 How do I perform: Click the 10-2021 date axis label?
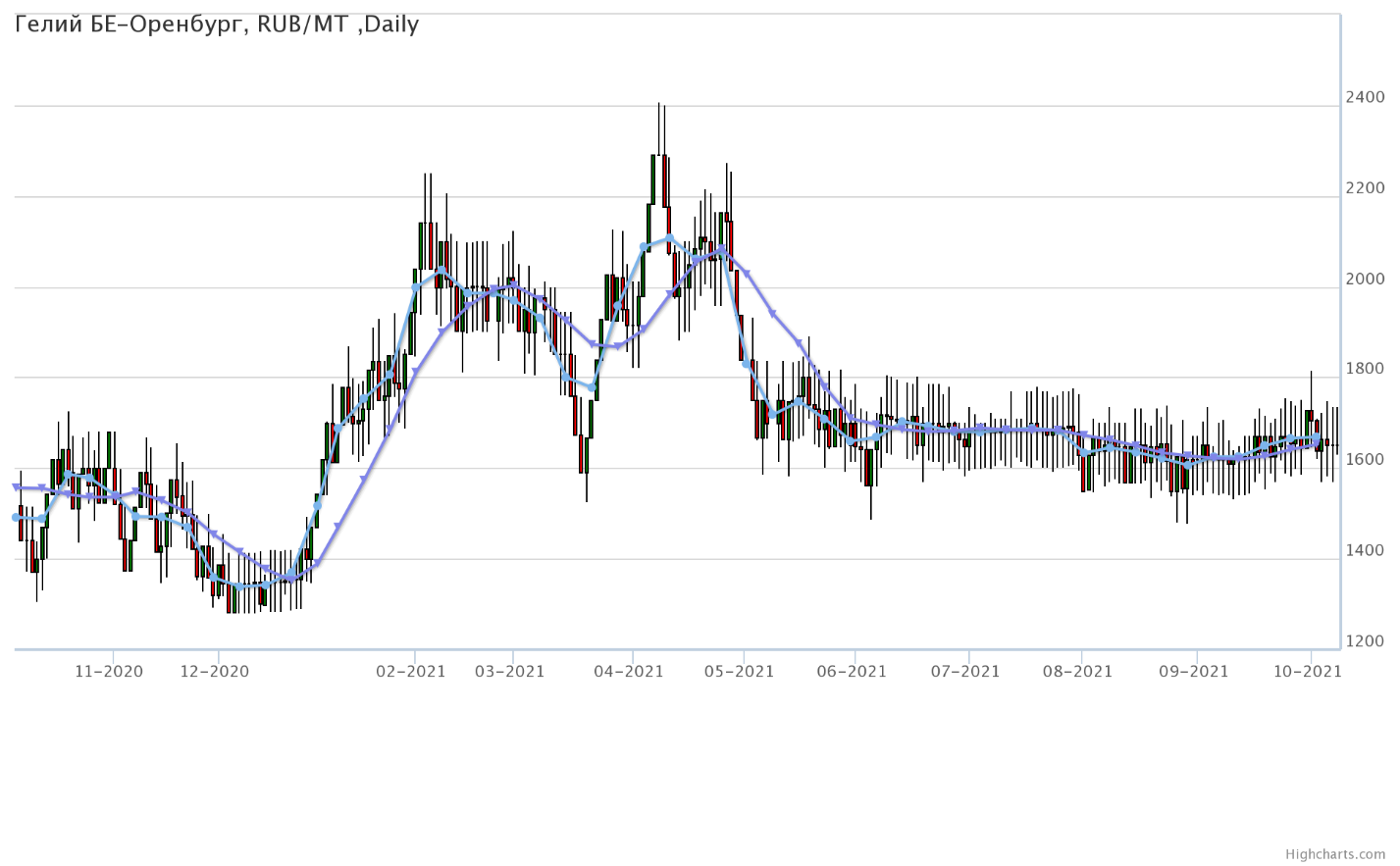pos(1307,672)
